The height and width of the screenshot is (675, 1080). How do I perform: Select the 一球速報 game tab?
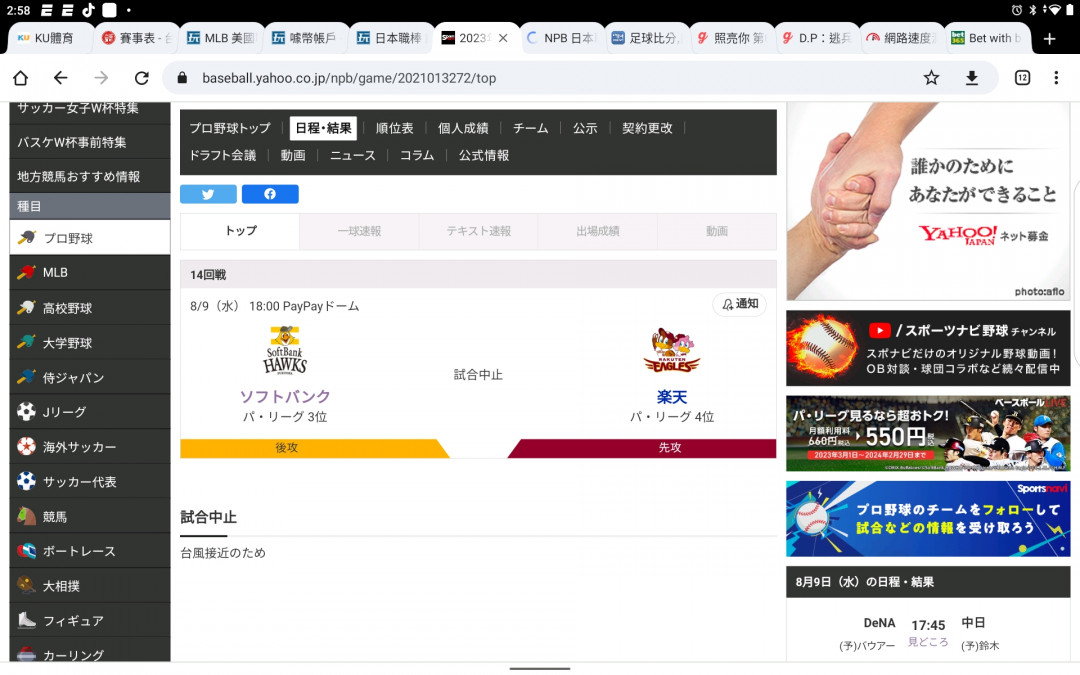point(360,231)
